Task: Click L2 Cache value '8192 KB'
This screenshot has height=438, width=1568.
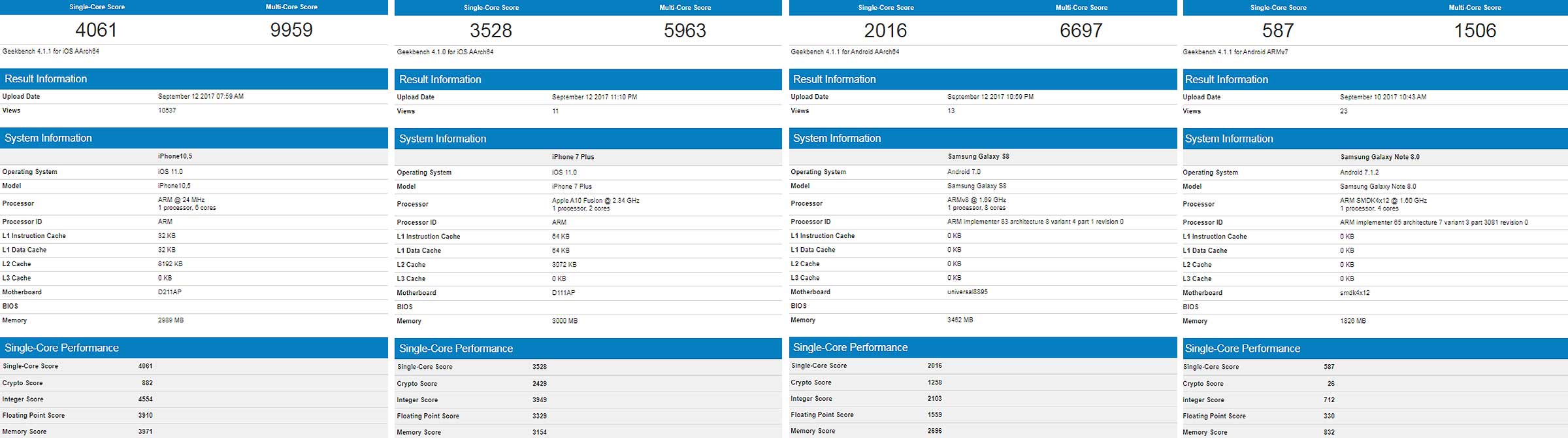Action: pos(170,264)
